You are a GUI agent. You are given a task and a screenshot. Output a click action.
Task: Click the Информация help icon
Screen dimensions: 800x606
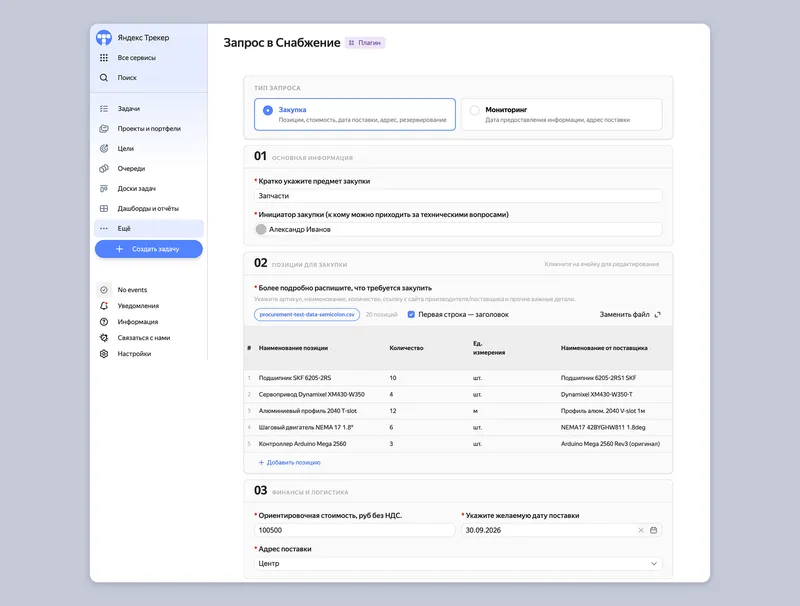[x=104, y=322]
